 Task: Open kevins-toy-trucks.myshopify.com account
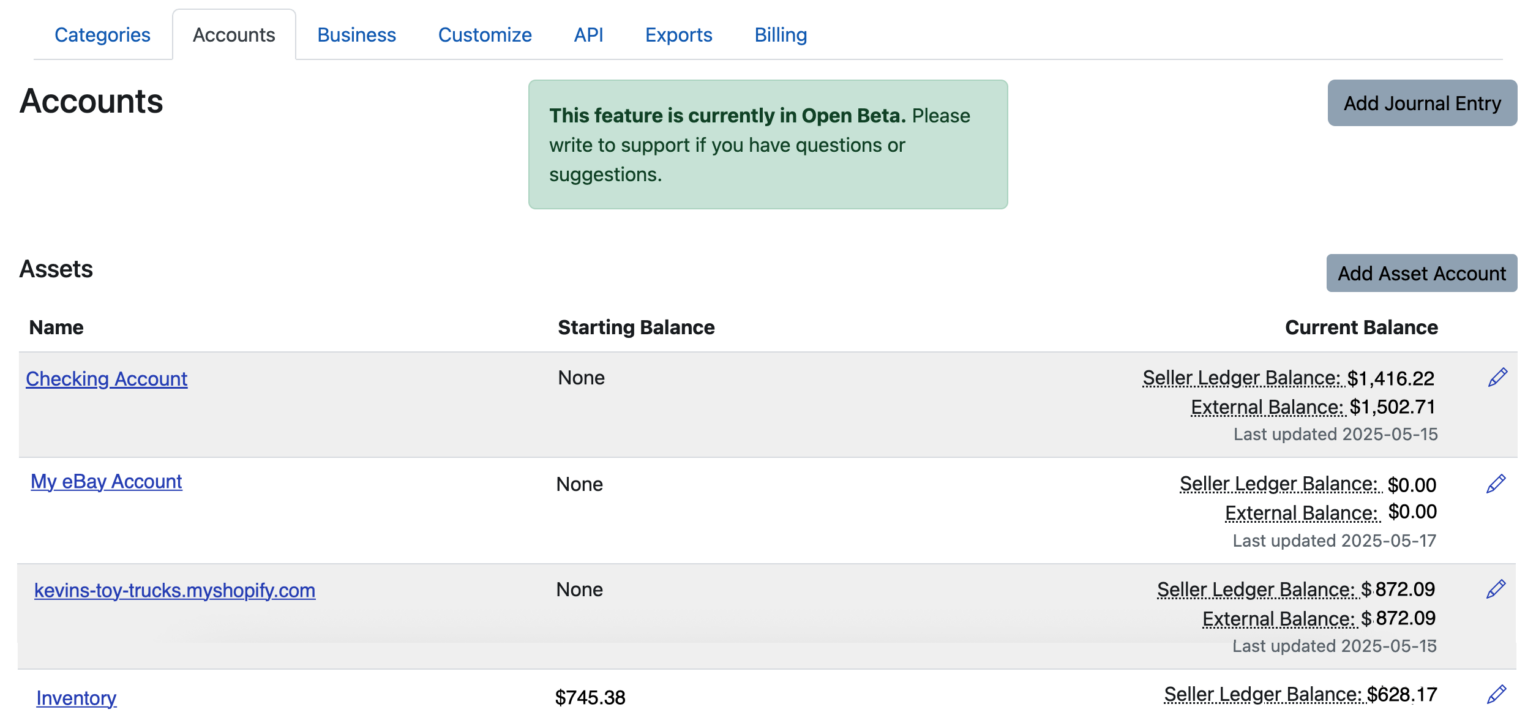pyautogui.click(x=175, y=590)
